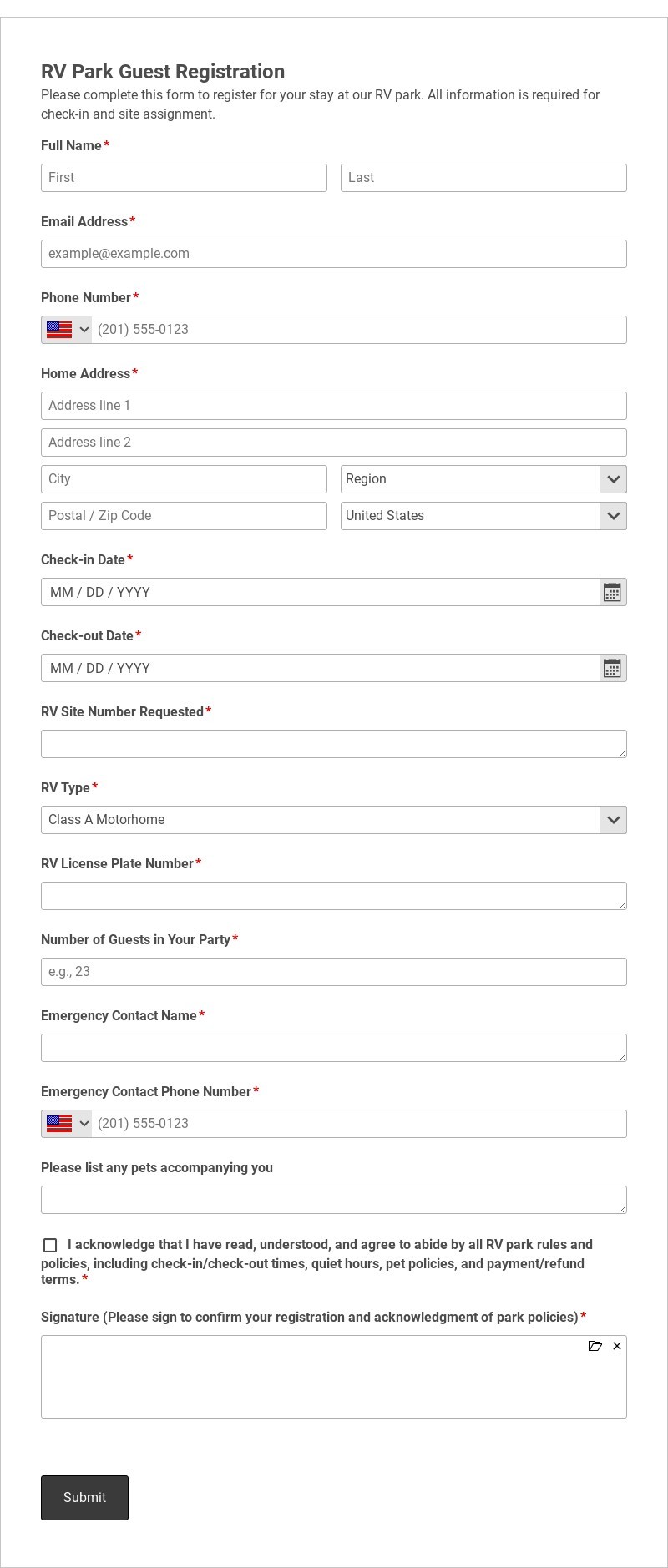Screen dimensions: 668x1568
Task: Open the Check-out Date calendar picker icon
Action: (x=612, y=668)
